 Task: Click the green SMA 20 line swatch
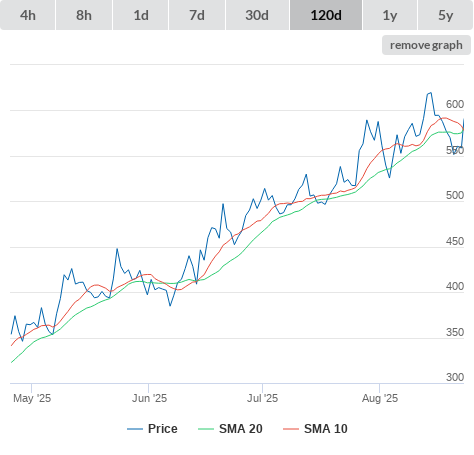point(206,429)
